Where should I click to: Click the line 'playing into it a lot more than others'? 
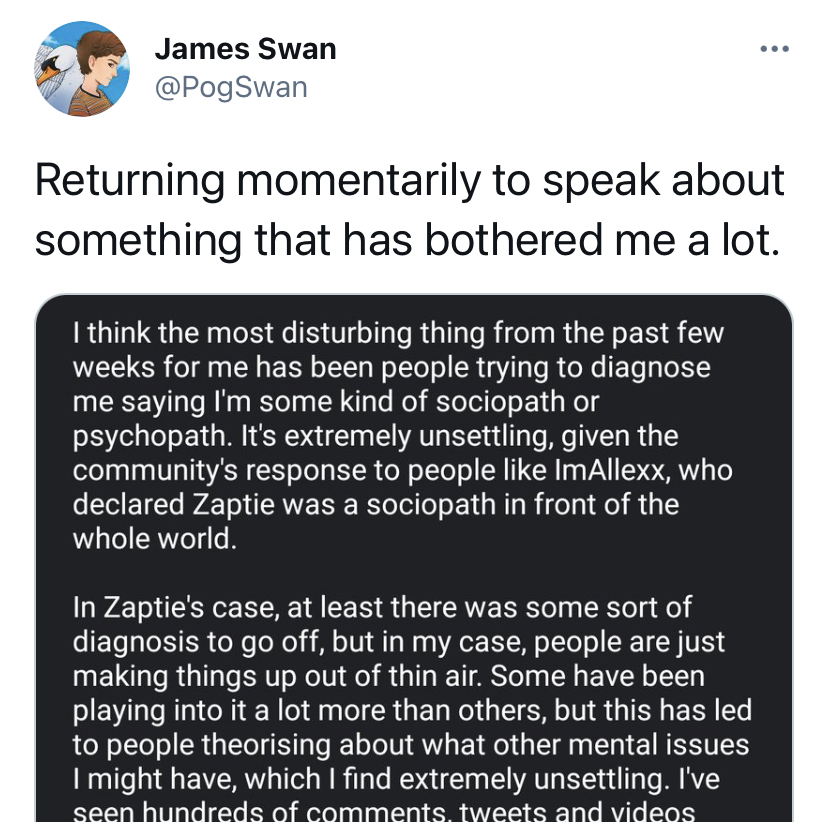coord(412,710)
